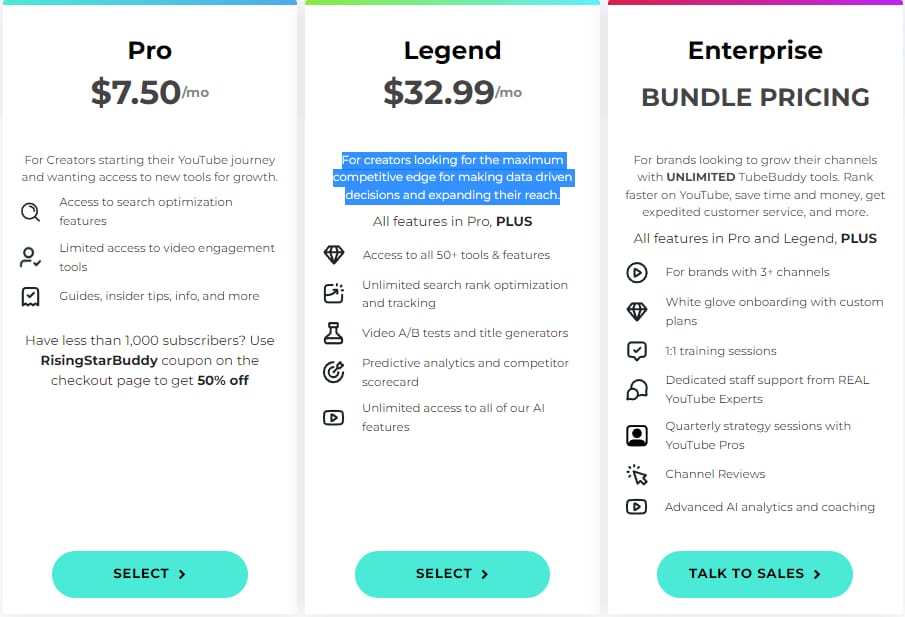Click the play-circle icon for 3+ channels

tap(637, 272)
